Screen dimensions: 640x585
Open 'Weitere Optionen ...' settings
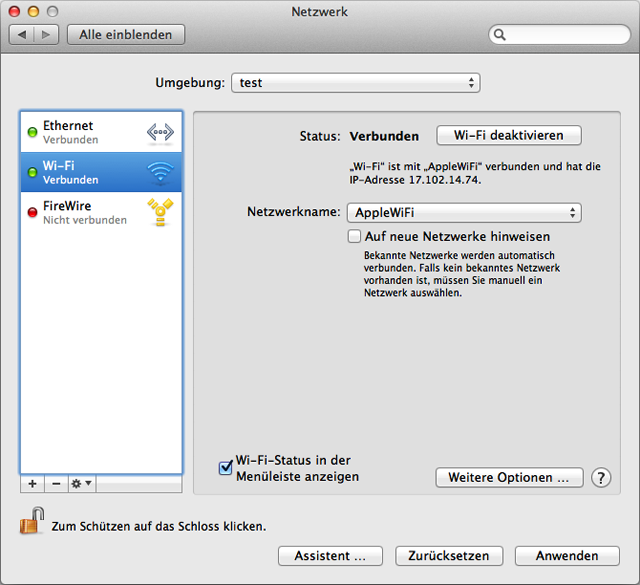(x=509, y=478)
